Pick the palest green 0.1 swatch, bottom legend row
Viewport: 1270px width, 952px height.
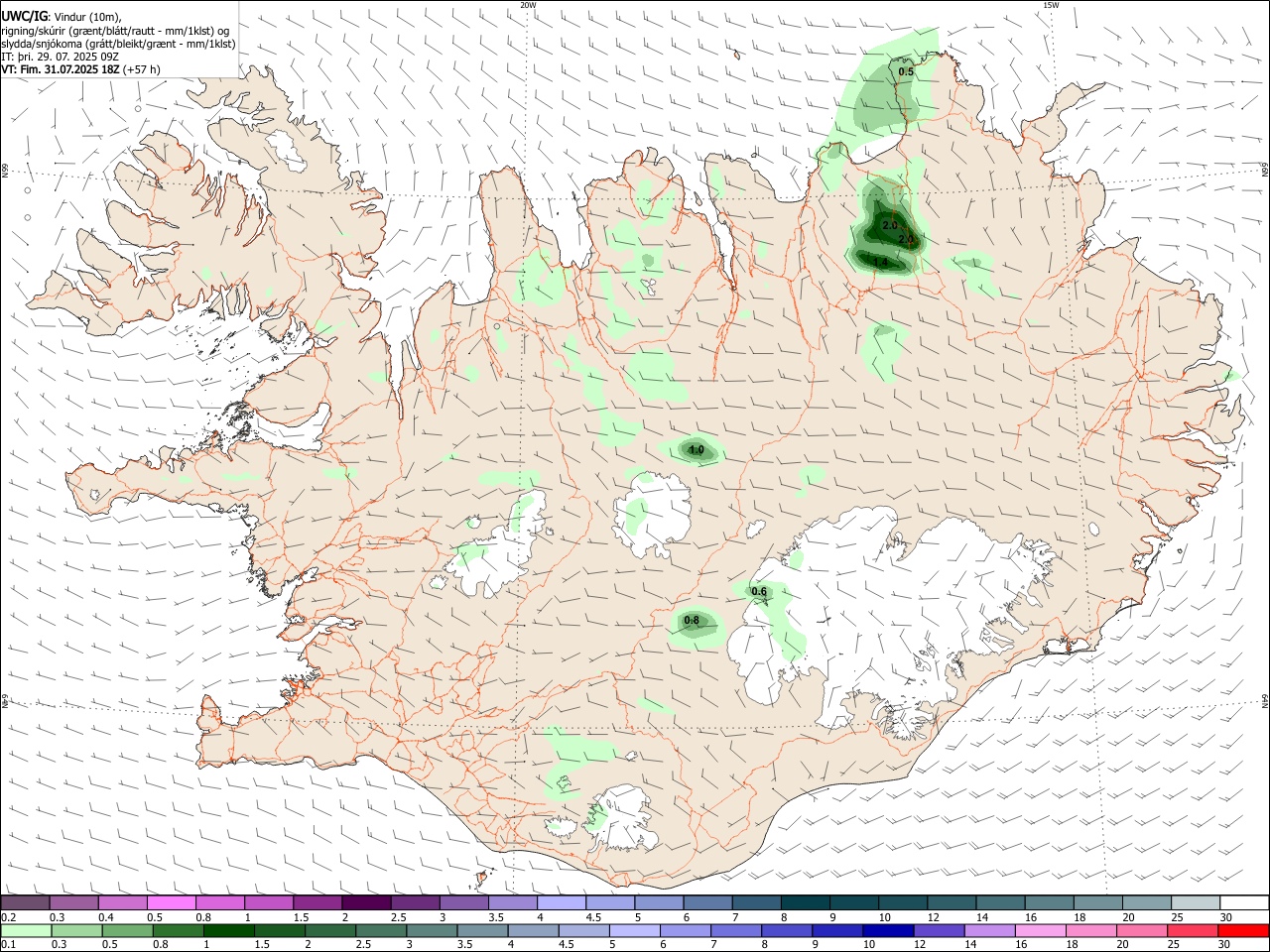pos(26,931)
